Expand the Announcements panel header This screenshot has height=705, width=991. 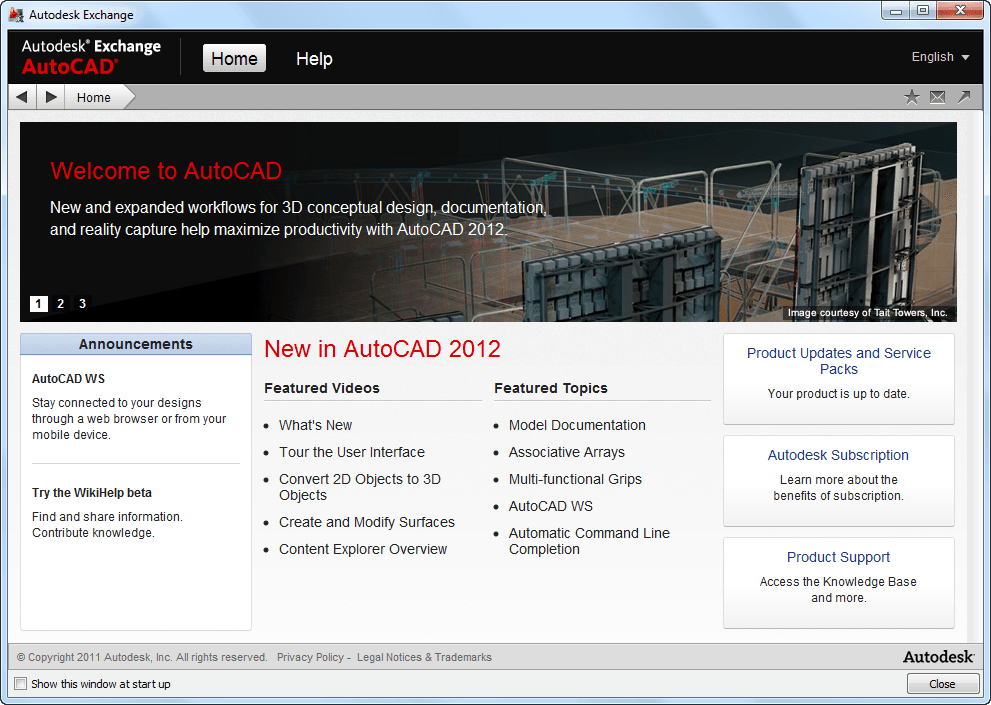(135, 344)
